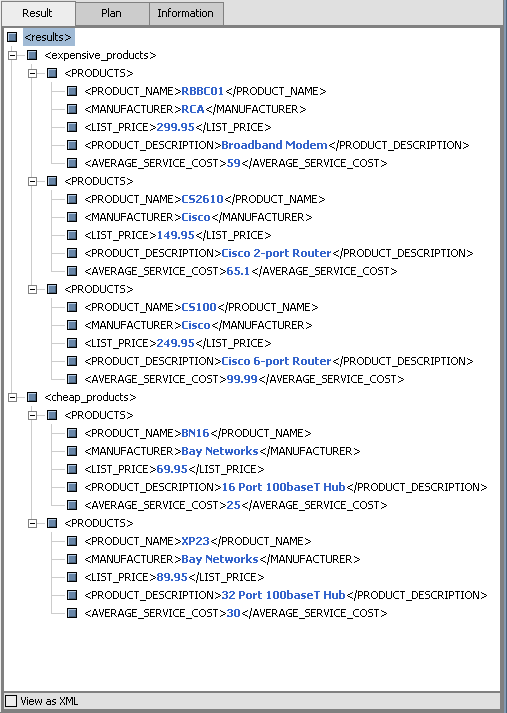507x713 pixels.
Task: Collapse the PRODUCTS node containing CS100
Action: coord(33,289)
